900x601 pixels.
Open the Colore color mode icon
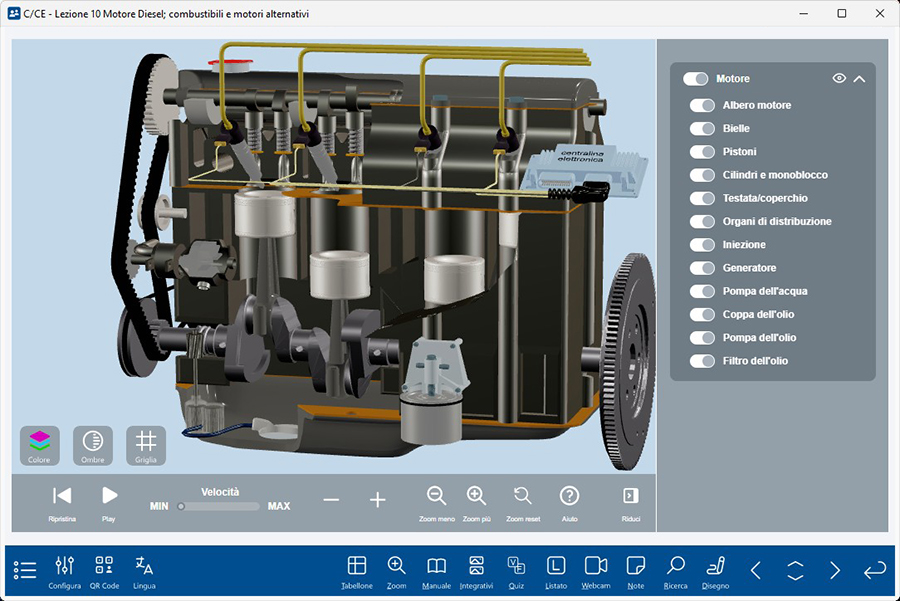[x=40, y=441]
